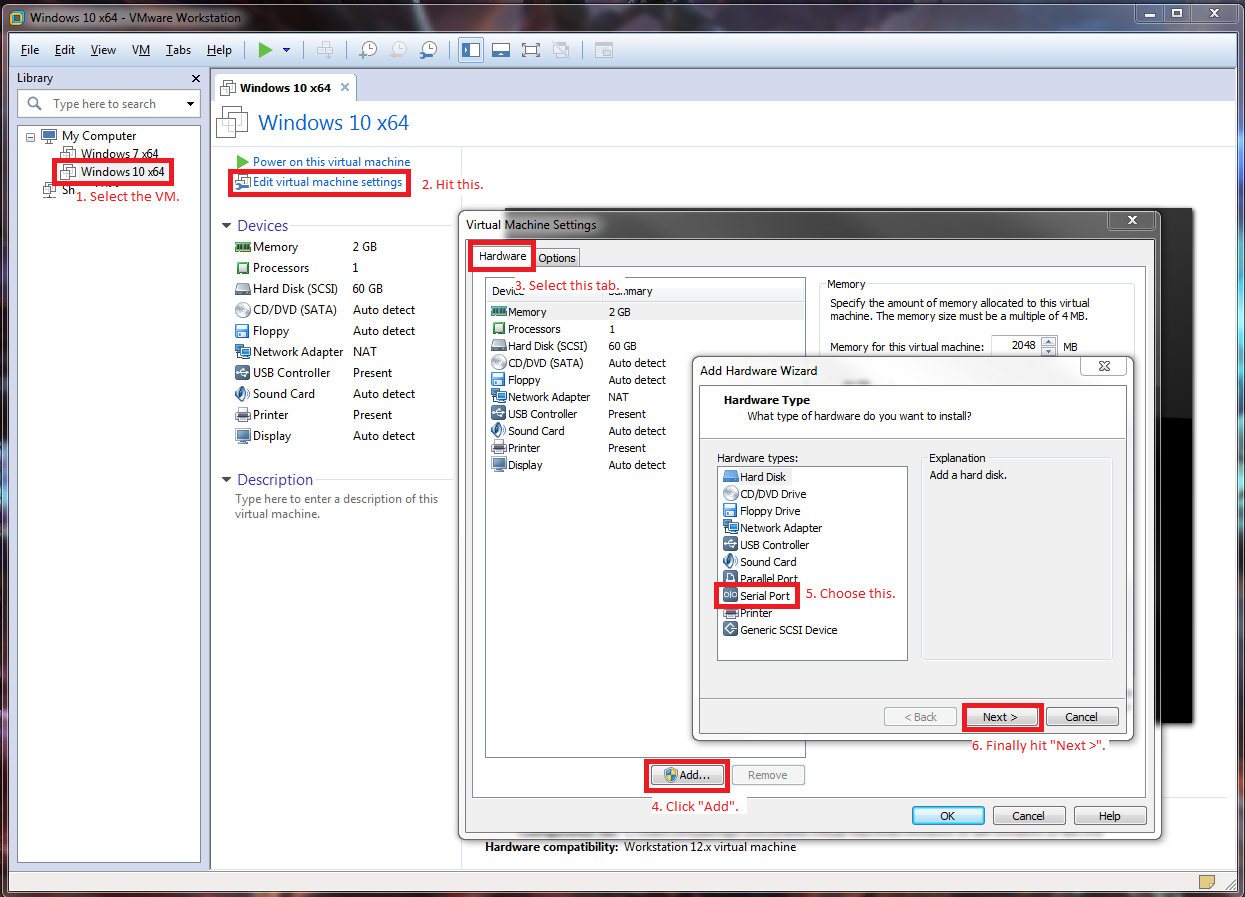Image resolution: width=1245 pixels, height=897 pixels.
Task: Click the memory size input field showing 2048
Action: (1015, 346)
